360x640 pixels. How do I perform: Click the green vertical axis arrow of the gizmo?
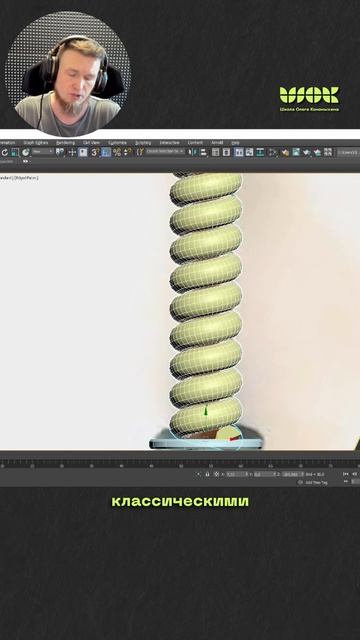coord(206,411)
